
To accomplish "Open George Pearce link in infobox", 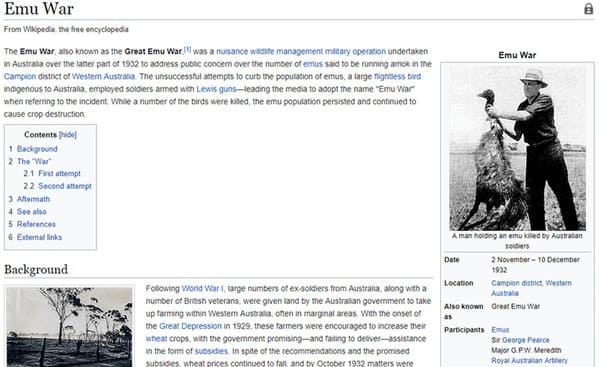I will pos(526,340).
